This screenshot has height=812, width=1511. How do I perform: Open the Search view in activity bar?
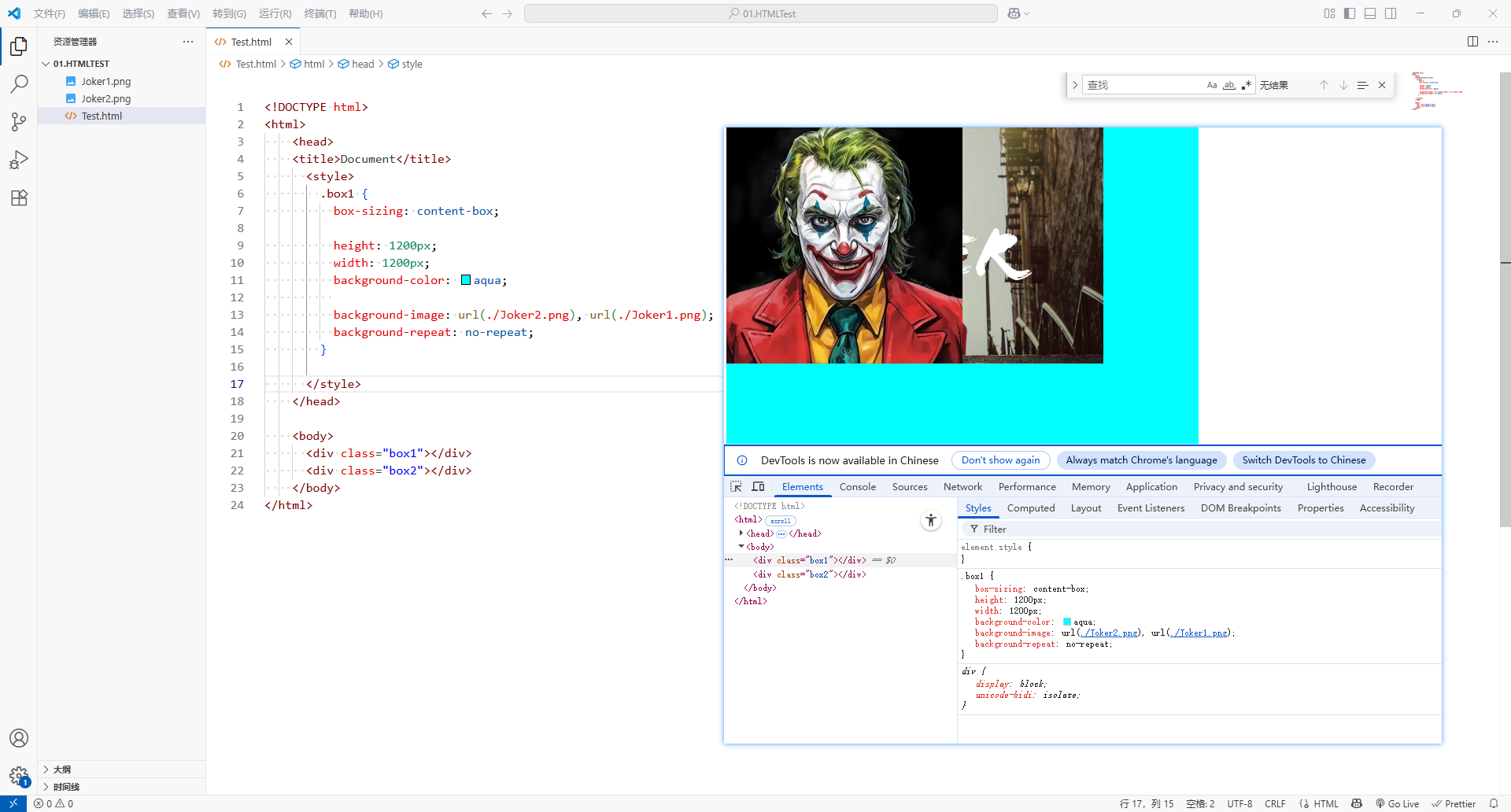point(19,84)
